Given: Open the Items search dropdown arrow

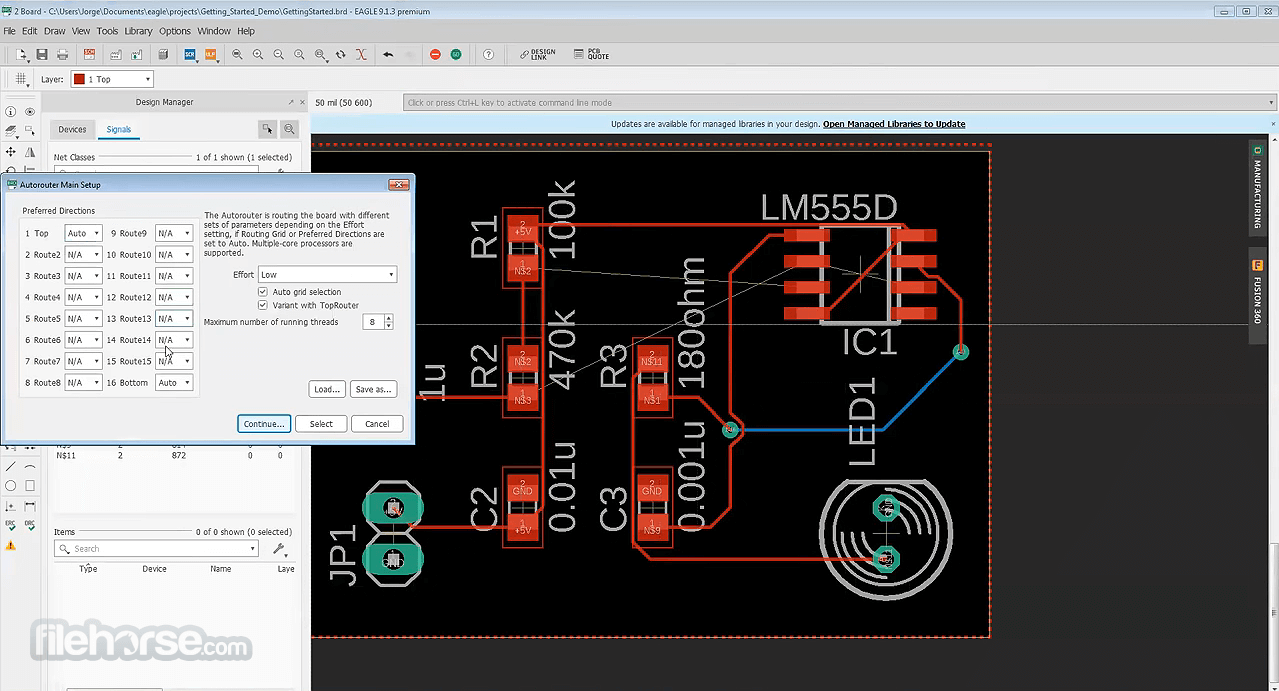Looking at the screenshot, I should (x=252, y=549).
